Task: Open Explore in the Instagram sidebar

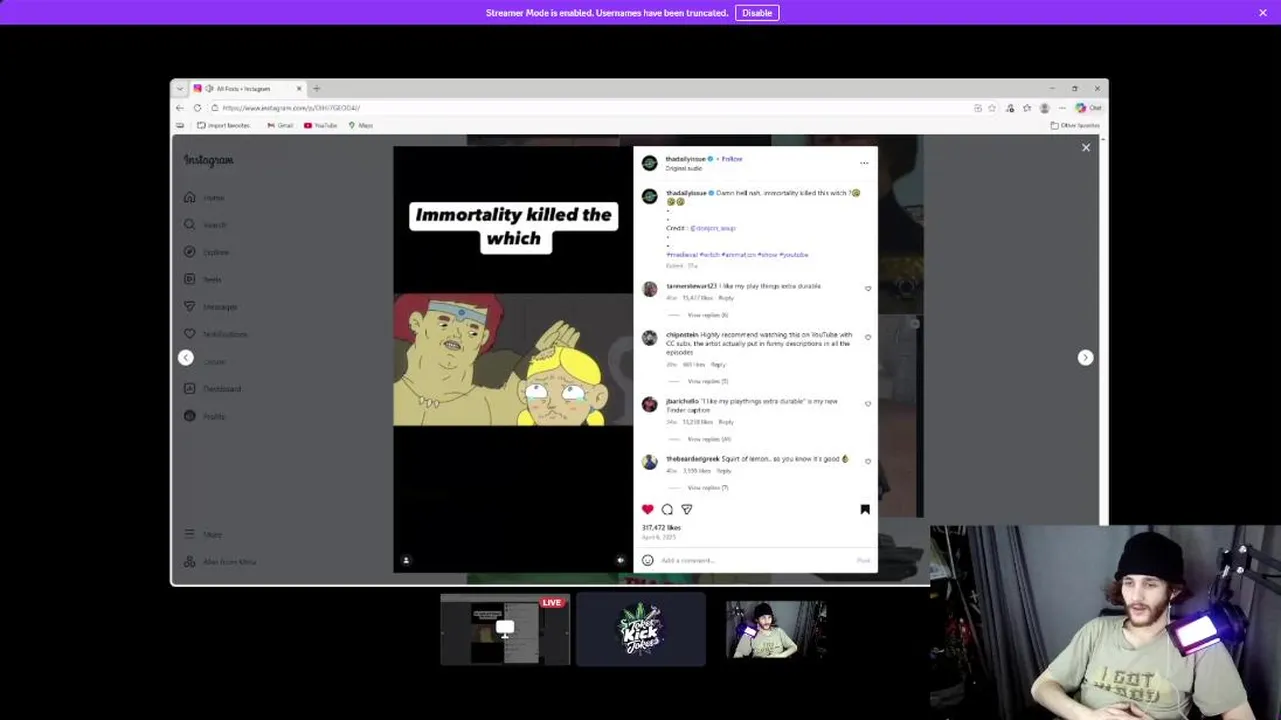Action: pos(207,252)
